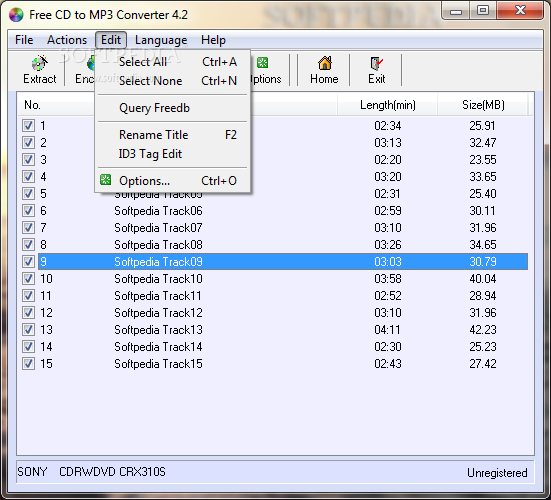Choose Options... in Edit menu
551x500 pixels.
click(x=173, y=181)
